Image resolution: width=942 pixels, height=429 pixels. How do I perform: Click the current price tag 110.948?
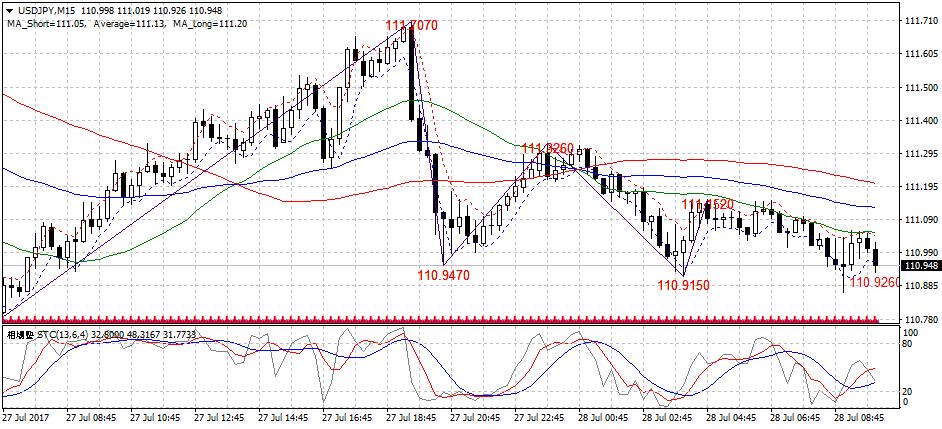pyautogui.click(x=918, y=266)
